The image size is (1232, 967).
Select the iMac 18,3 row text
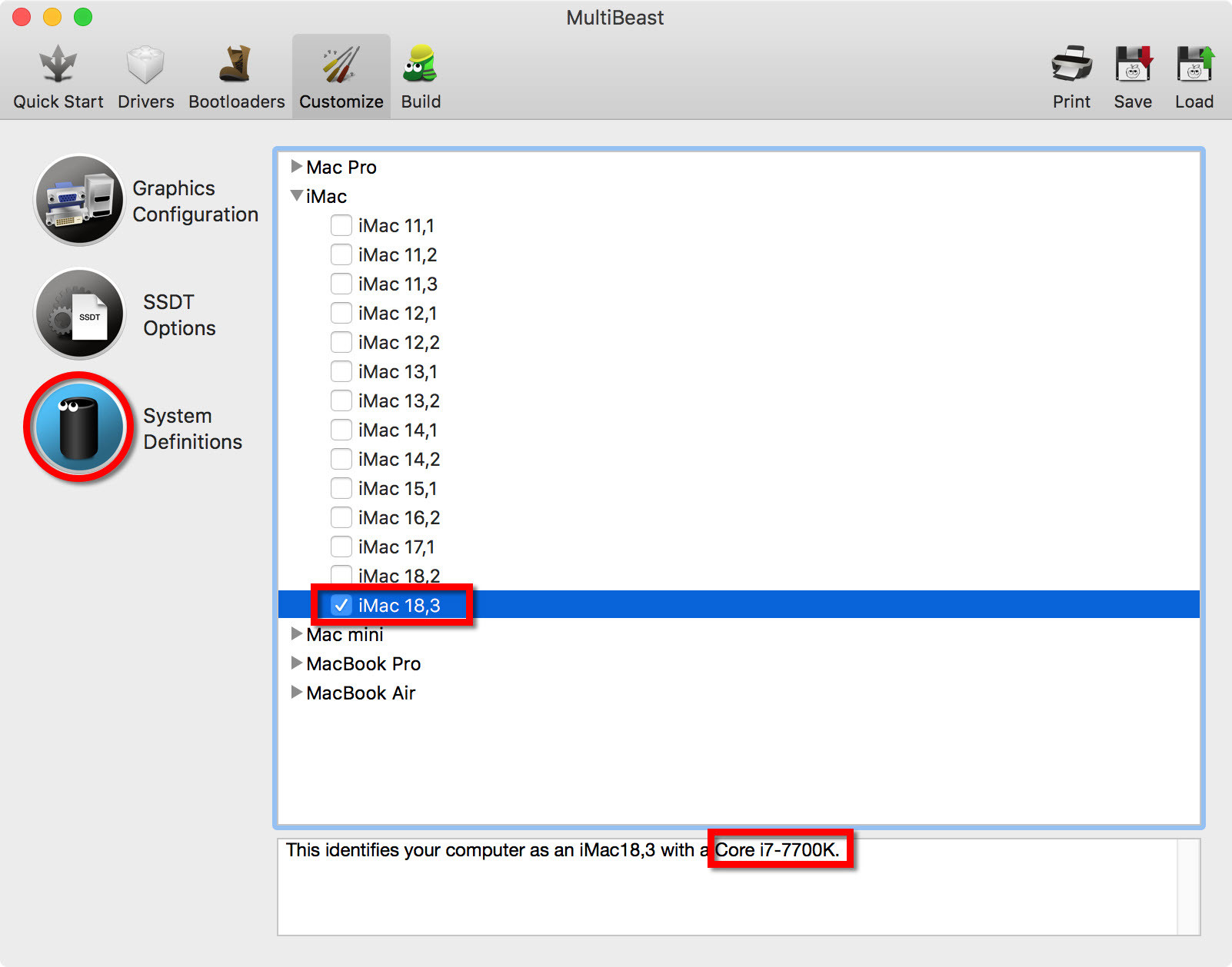coord(399,606)
